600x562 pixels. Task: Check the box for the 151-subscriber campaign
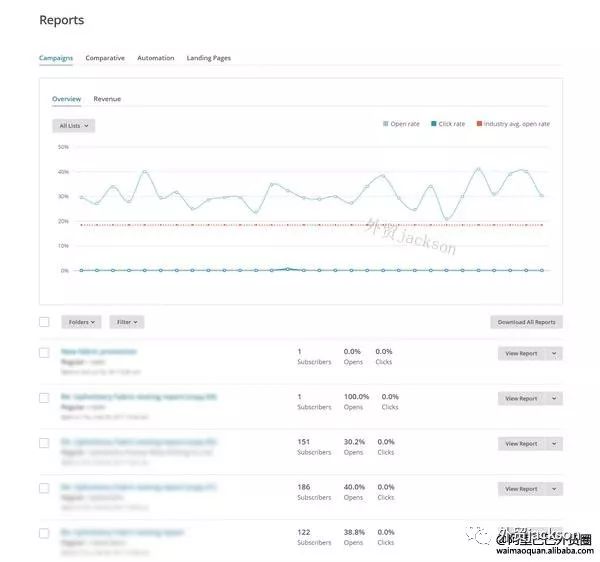pos(44,443)
